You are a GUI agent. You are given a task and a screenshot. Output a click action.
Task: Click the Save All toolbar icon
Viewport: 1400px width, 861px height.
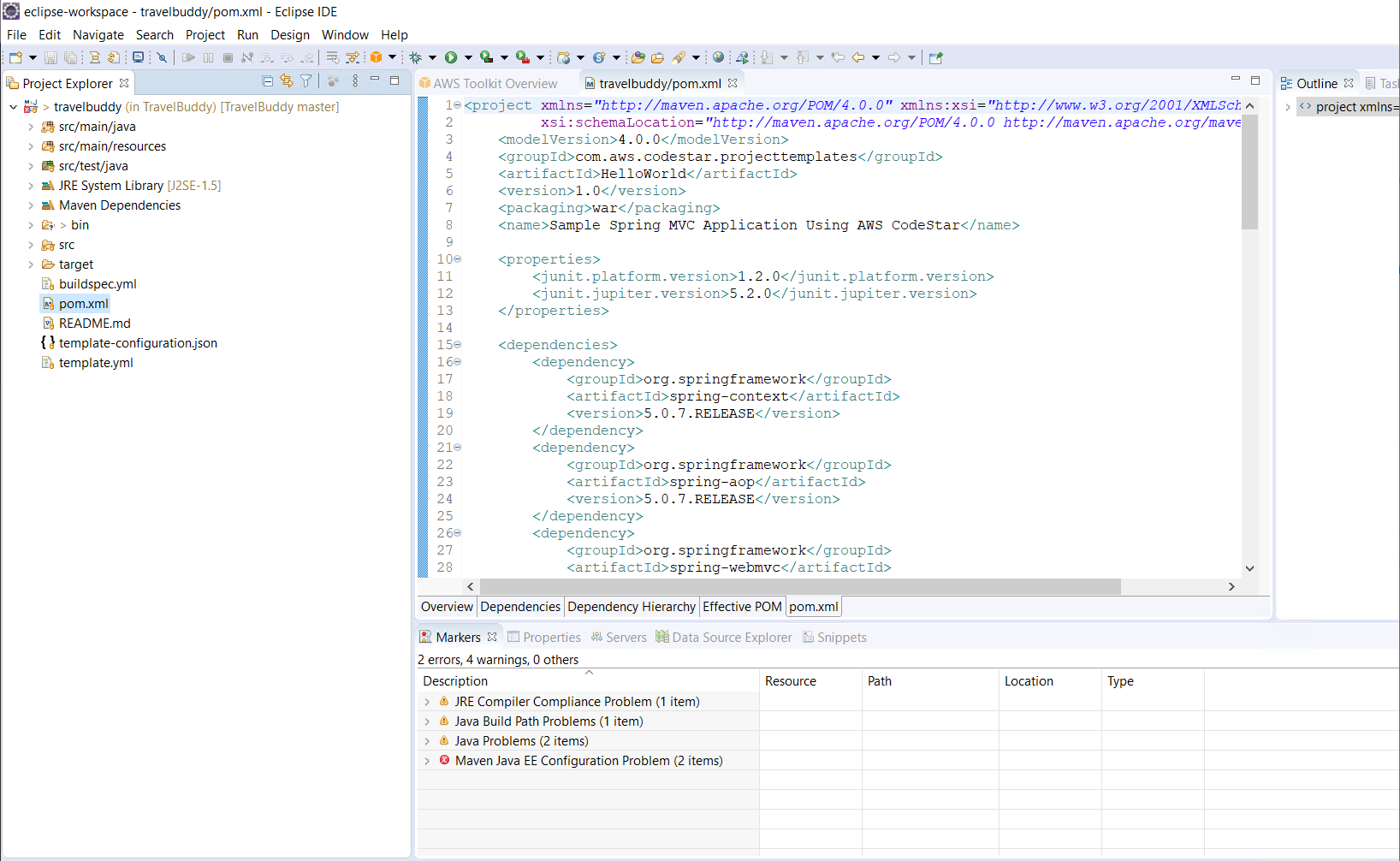coord(70,57)
